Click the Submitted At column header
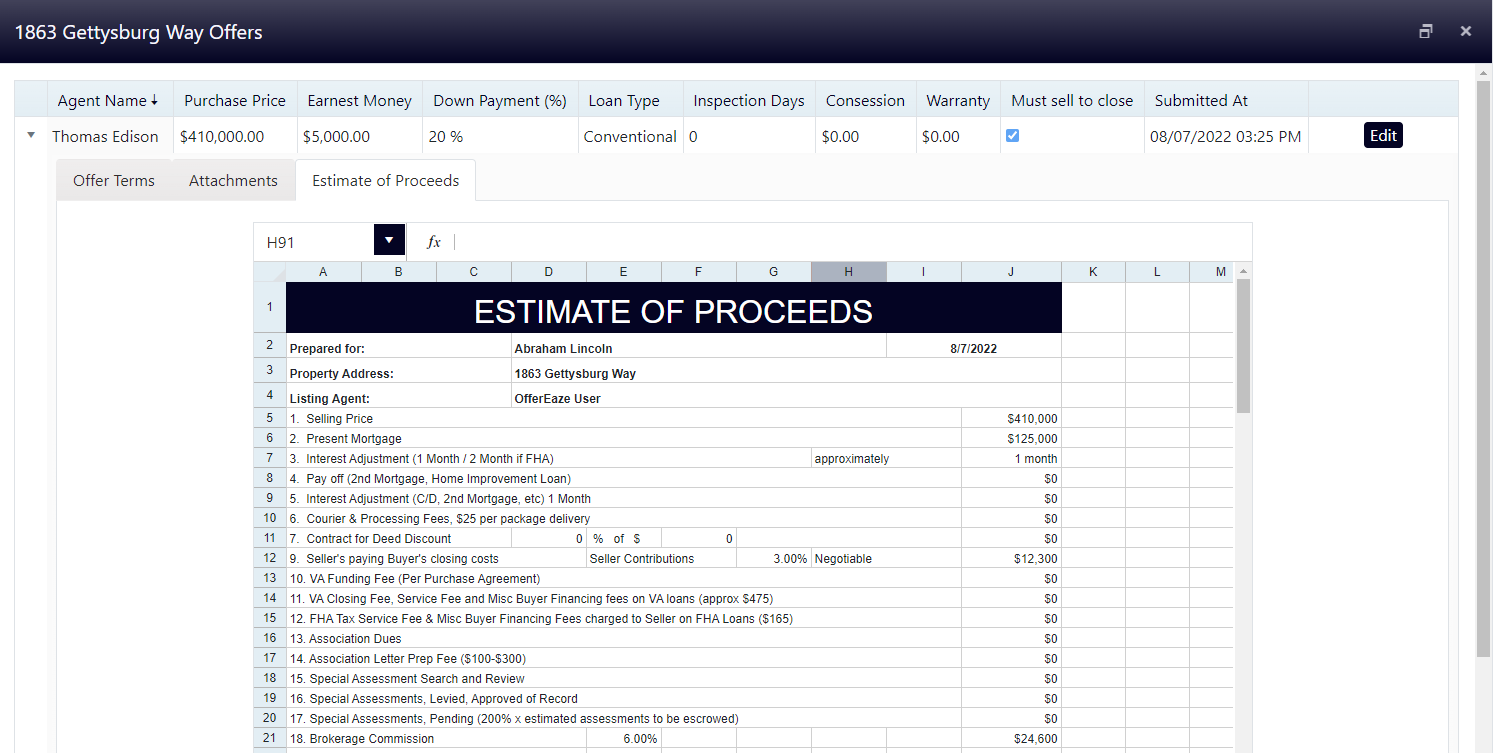Image resolution: width=1493 pixels, height=753 pixels. coord(1201,101)
